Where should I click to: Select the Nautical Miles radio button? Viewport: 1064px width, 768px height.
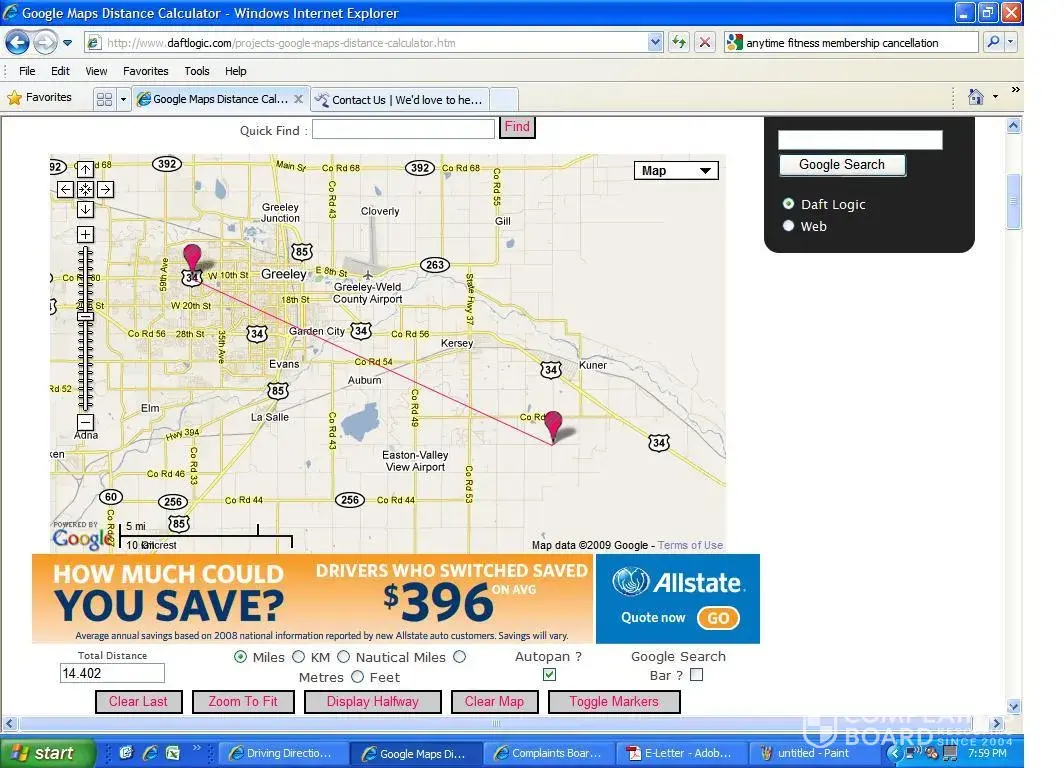343,657
